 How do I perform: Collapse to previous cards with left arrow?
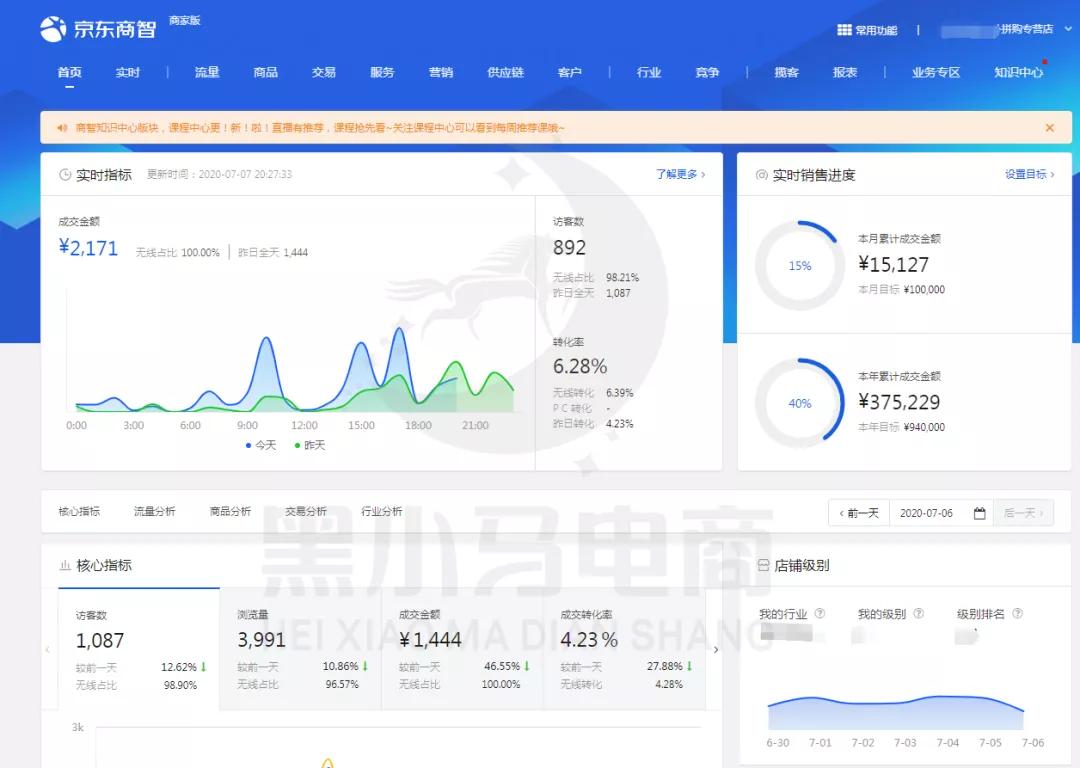coord(47,649)
